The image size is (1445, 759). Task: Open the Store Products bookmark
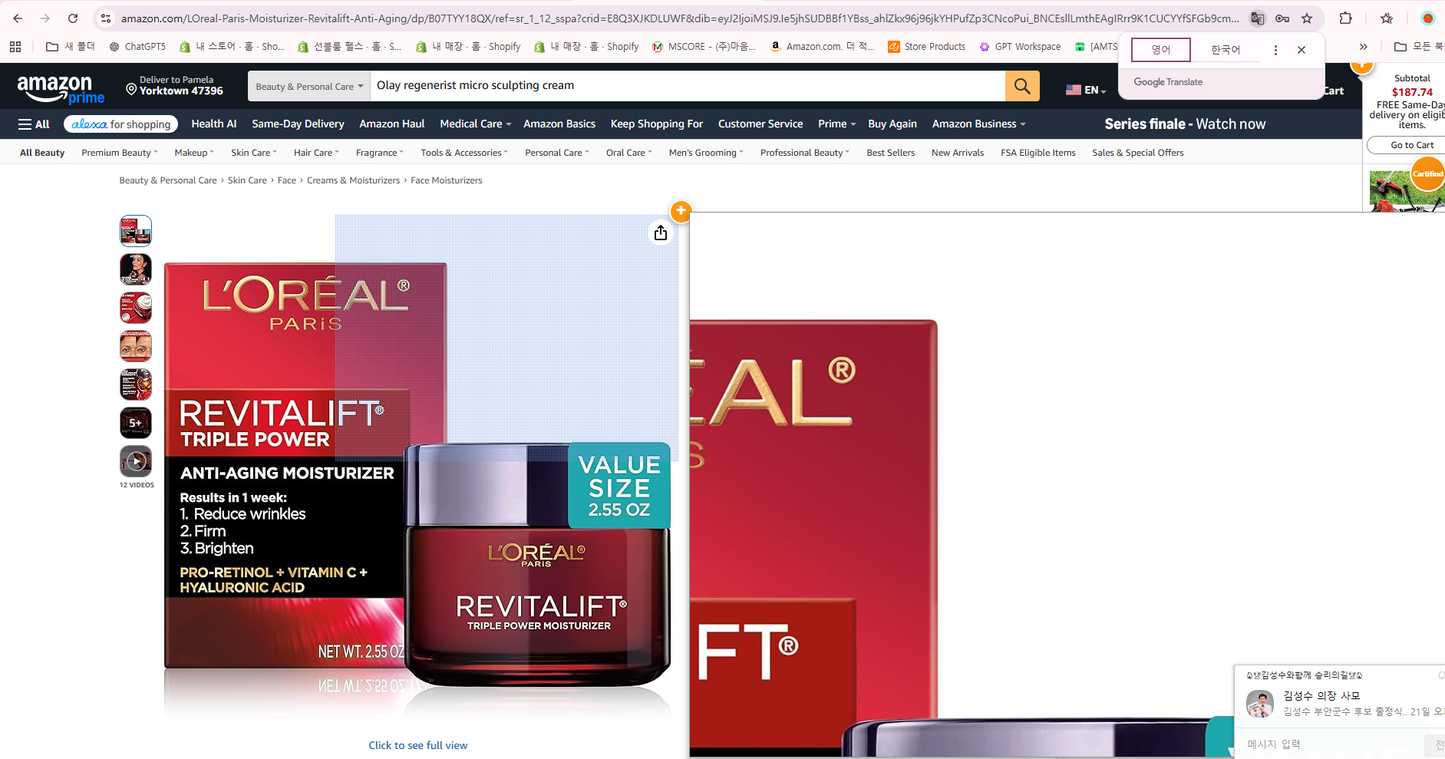point(927,46)
